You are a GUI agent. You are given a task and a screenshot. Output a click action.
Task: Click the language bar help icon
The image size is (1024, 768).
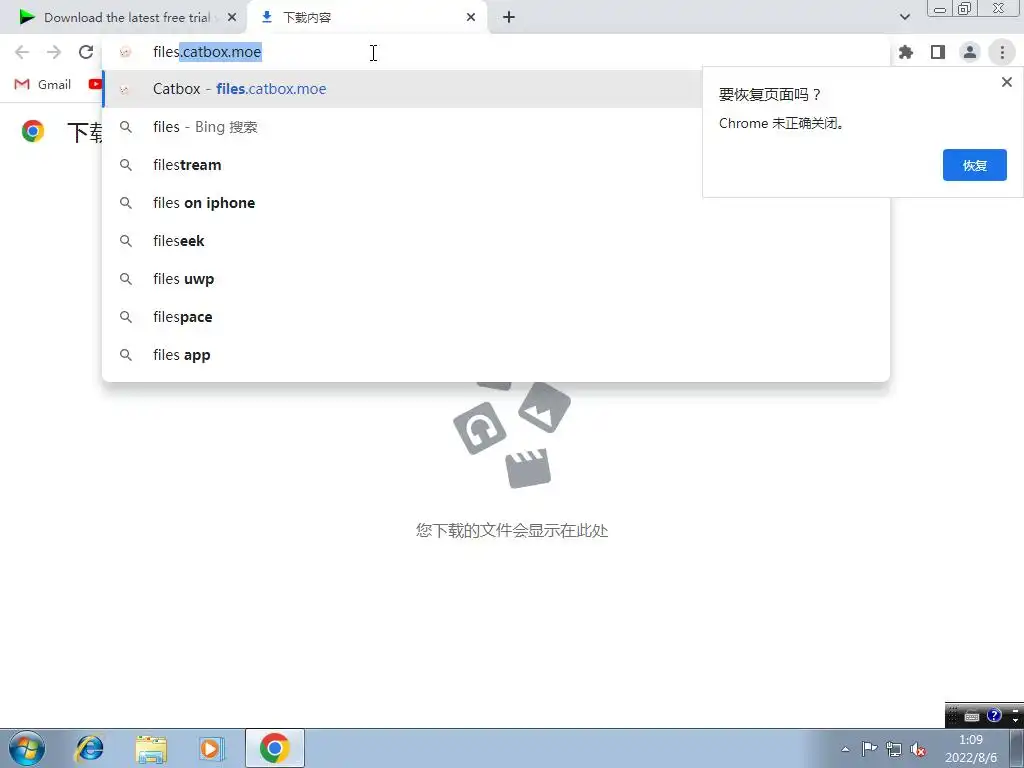994,716
